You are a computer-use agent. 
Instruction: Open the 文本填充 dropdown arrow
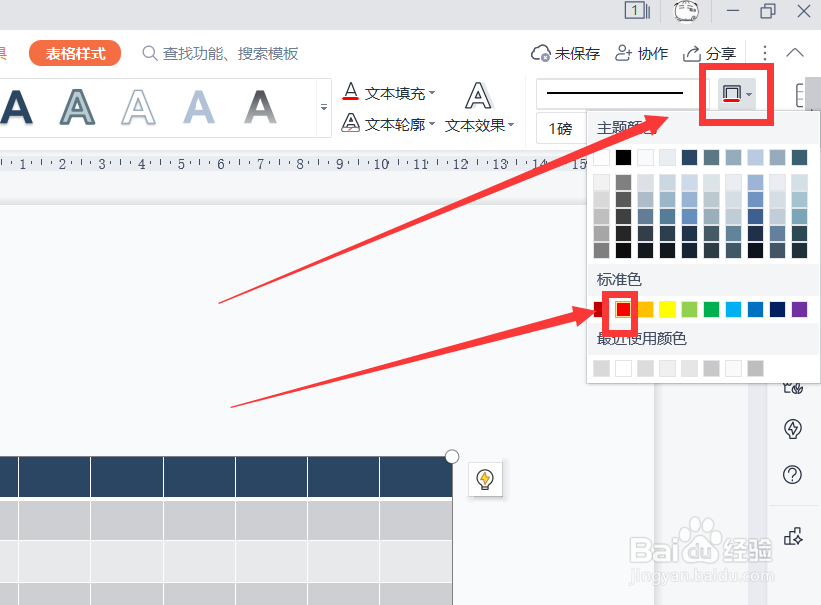coord(432,93)
